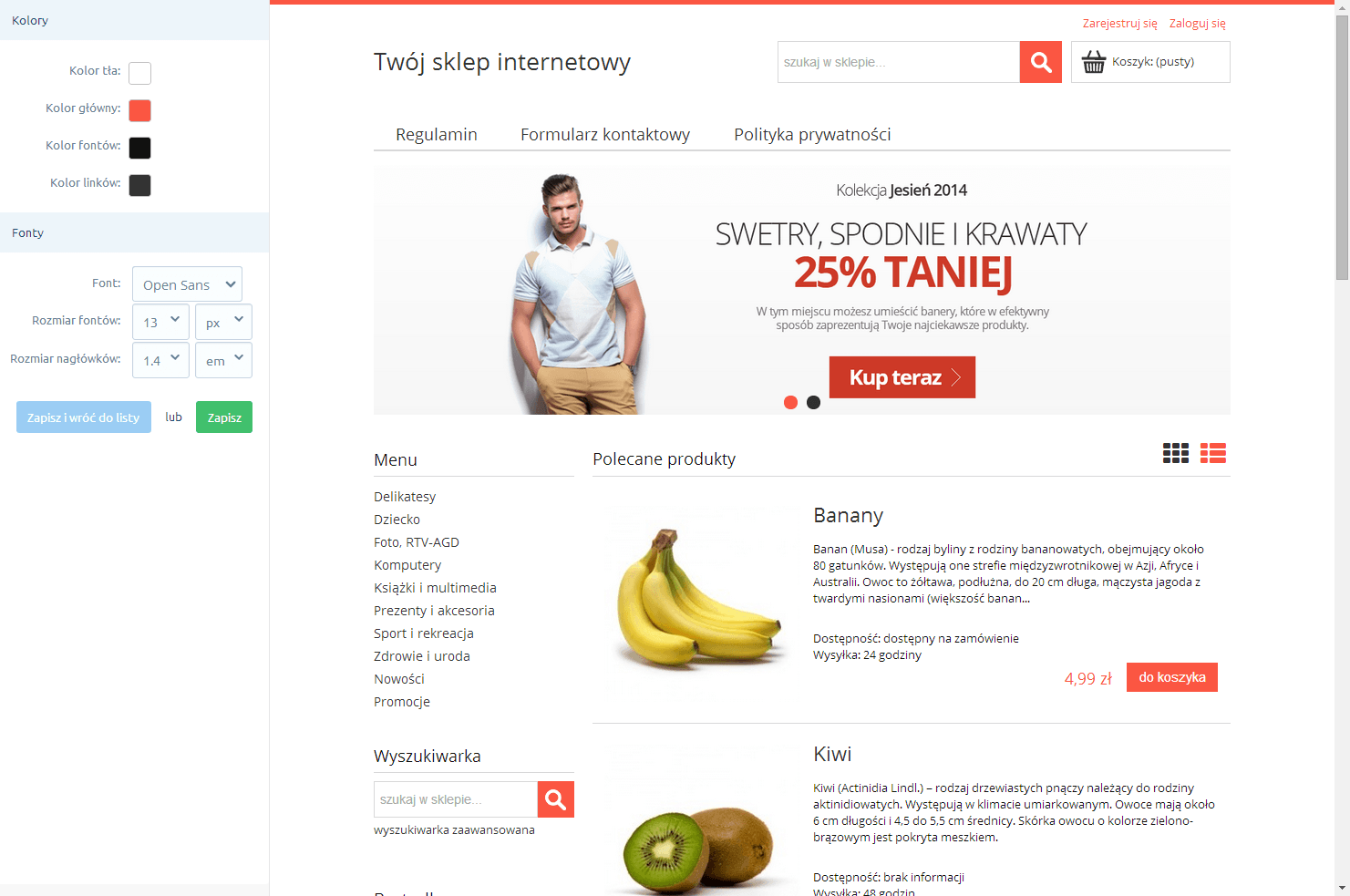Open the shopping basket icon
The width and height of the screenshot is (1350, 896).
(x=1094, y=62)
